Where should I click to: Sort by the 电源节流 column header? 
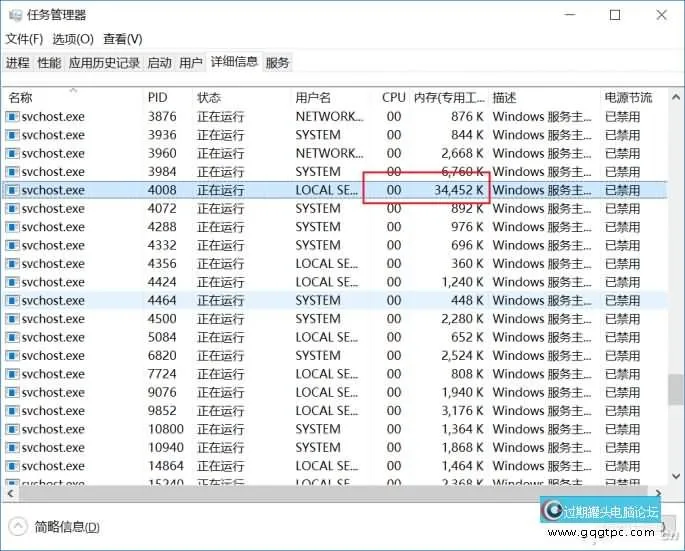tap(634, 97)
